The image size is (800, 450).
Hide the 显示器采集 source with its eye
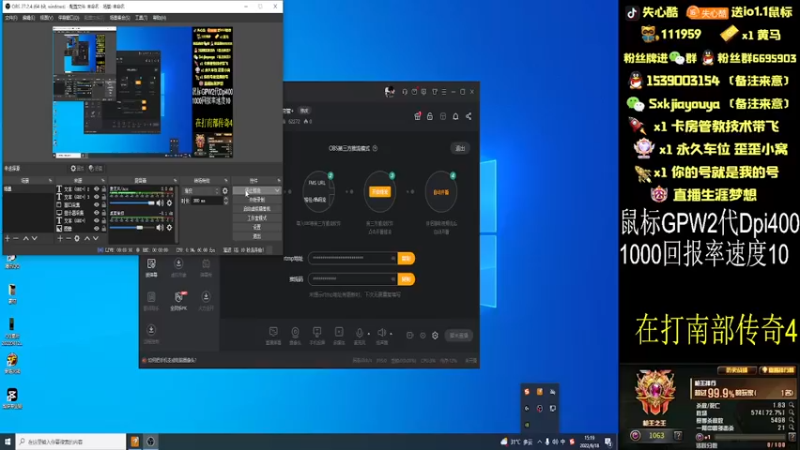(x=96, y=213)
